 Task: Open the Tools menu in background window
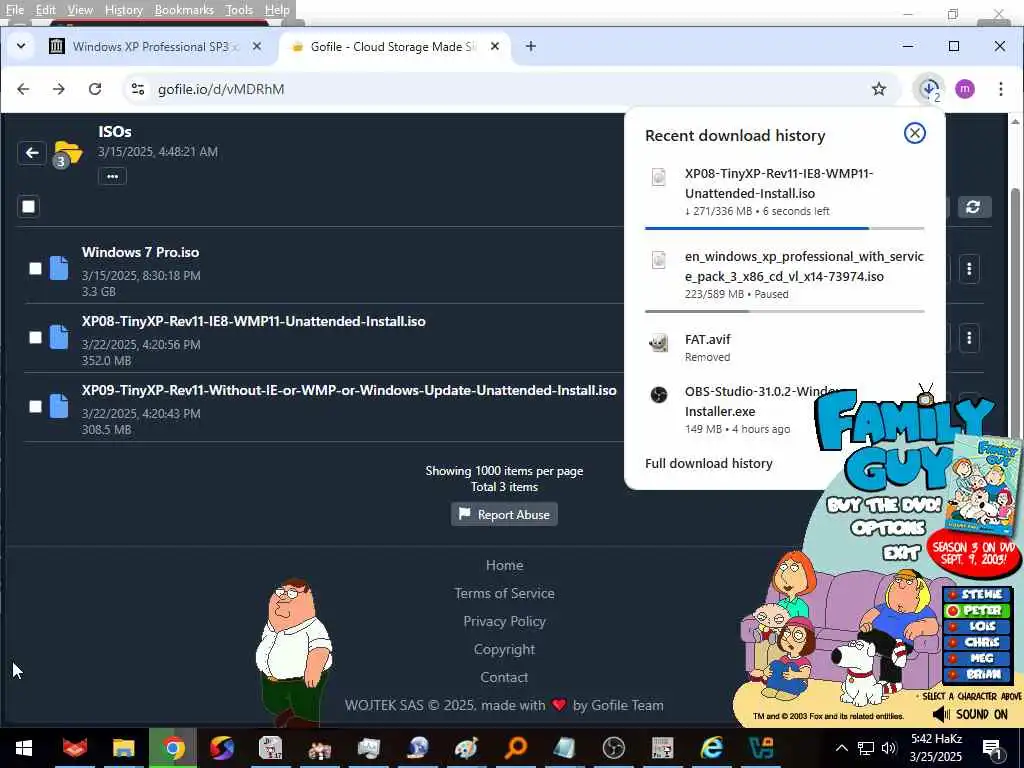(239, 10)
